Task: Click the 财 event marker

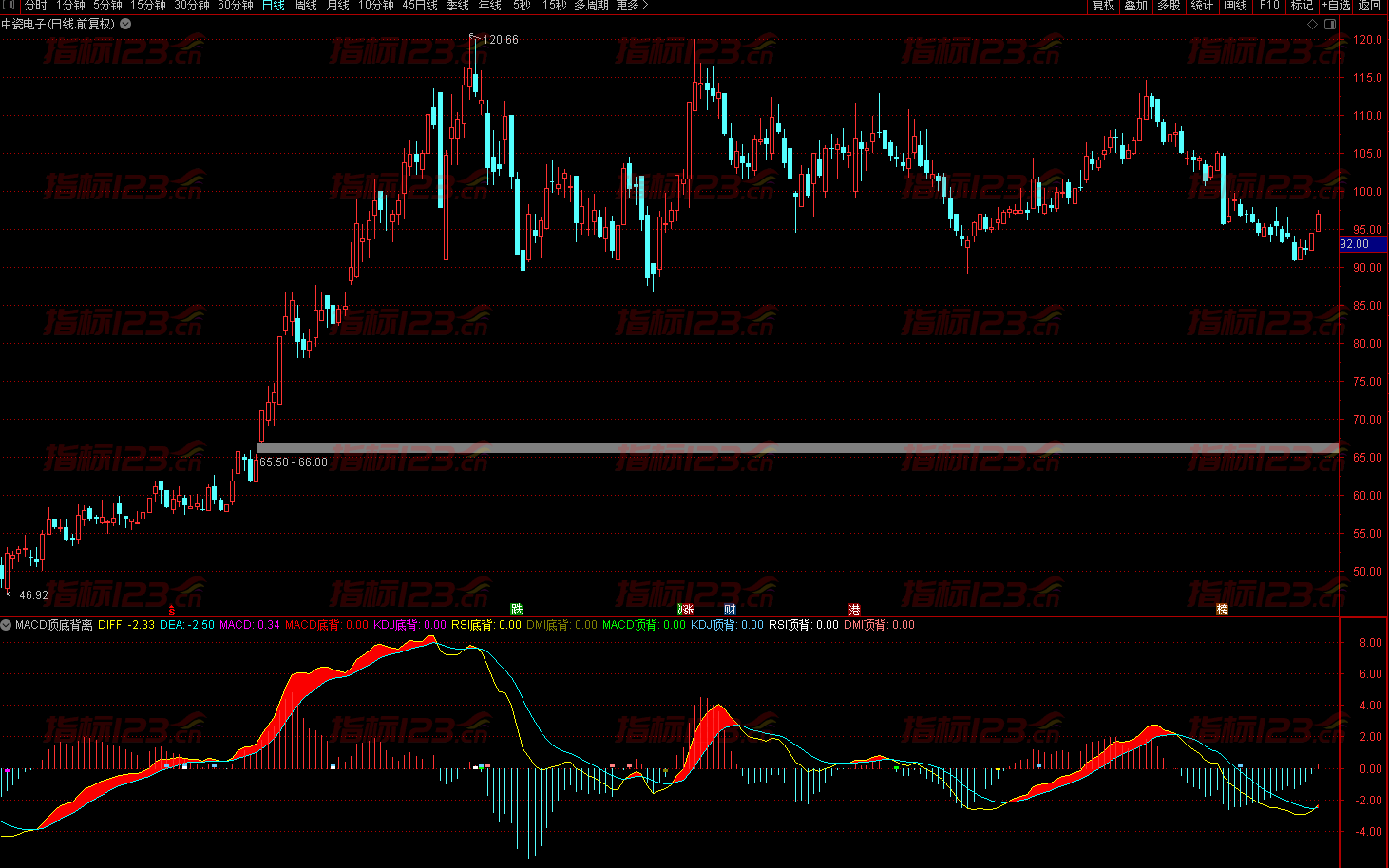Action: point(730,610)
